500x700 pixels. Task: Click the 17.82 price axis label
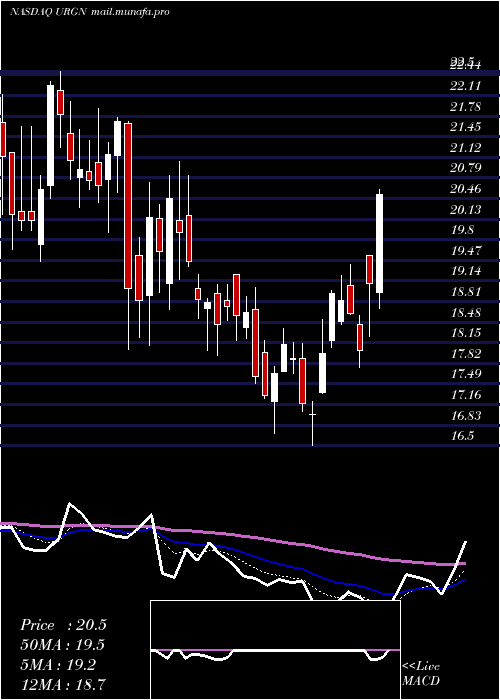pos(466,354)
